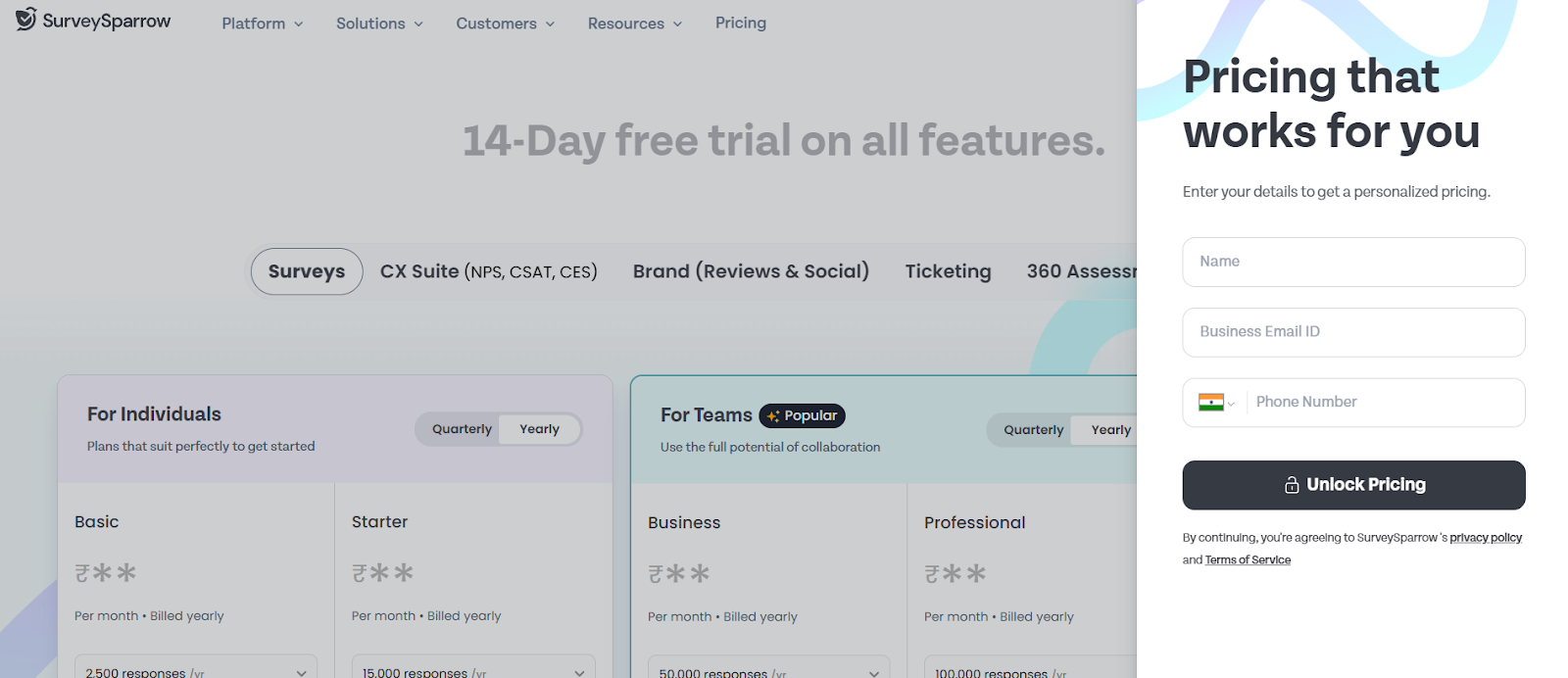1568x678 pixels.
Task: Expand the Resources menu
Action: 634,24
